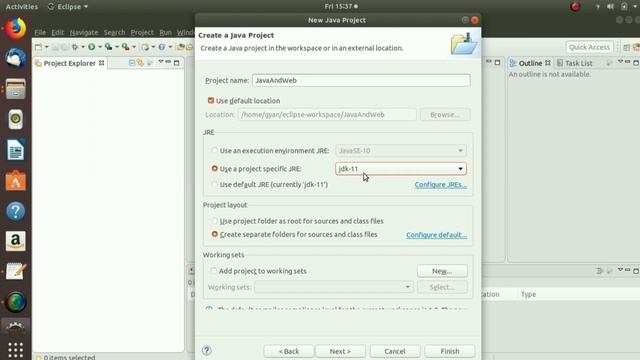Screen dimensions: 640x360
Task: Open Firefox from the dock
Action: pos(16,29)
